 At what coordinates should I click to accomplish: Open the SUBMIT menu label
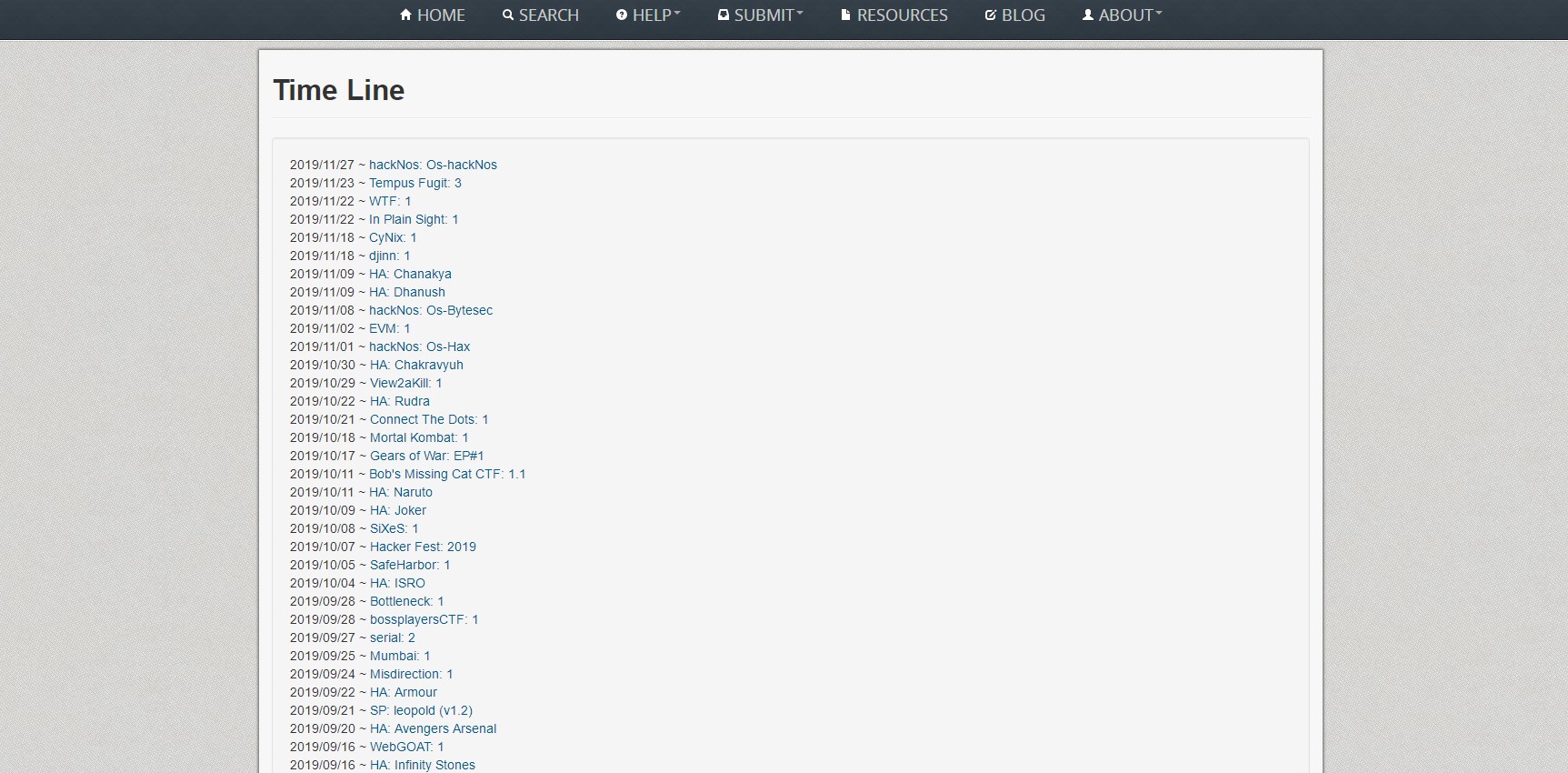tap(764, 15)
